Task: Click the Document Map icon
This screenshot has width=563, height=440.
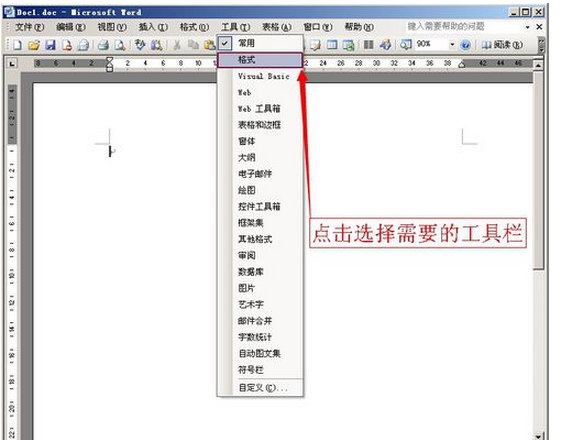Action: tap(406, 45)
